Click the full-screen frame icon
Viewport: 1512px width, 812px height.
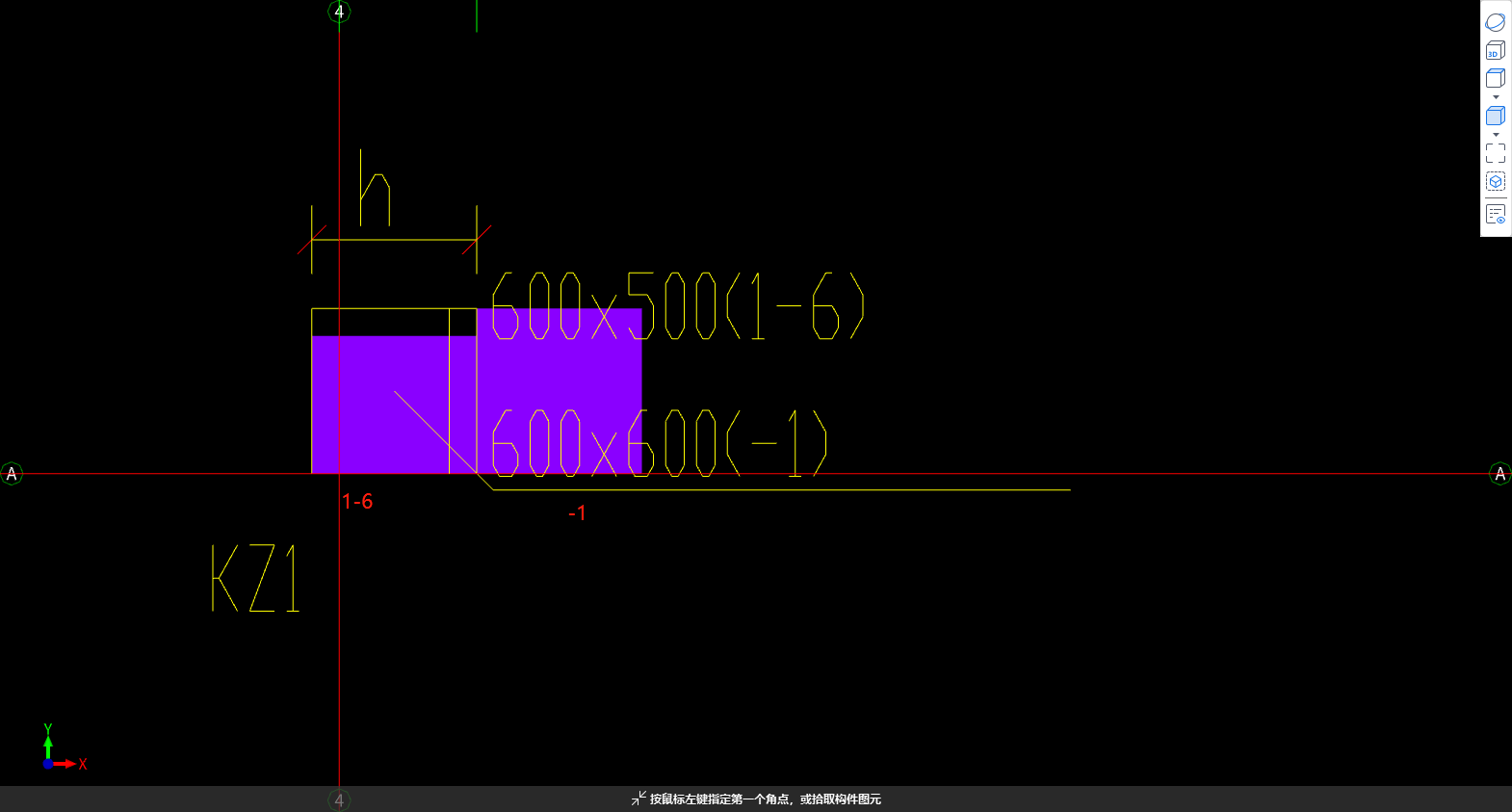[1495, 153]
